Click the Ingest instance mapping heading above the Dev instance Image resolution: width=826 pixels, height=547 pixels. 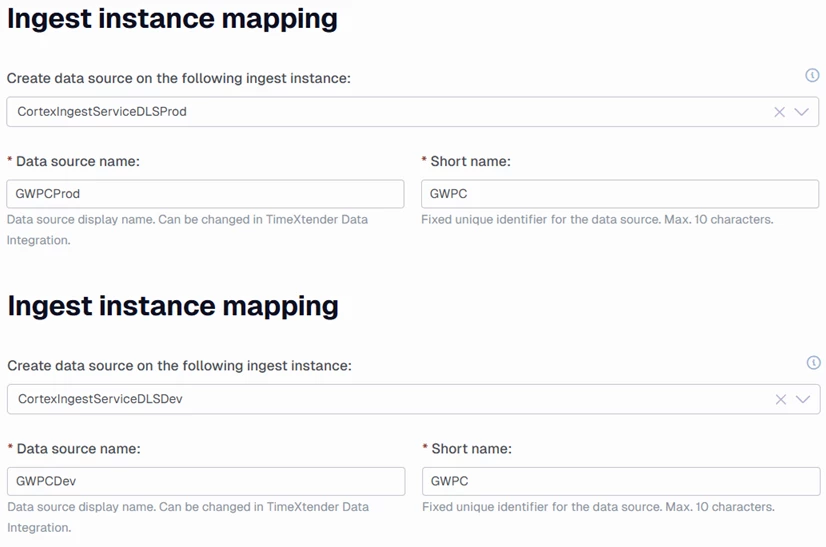172,306
